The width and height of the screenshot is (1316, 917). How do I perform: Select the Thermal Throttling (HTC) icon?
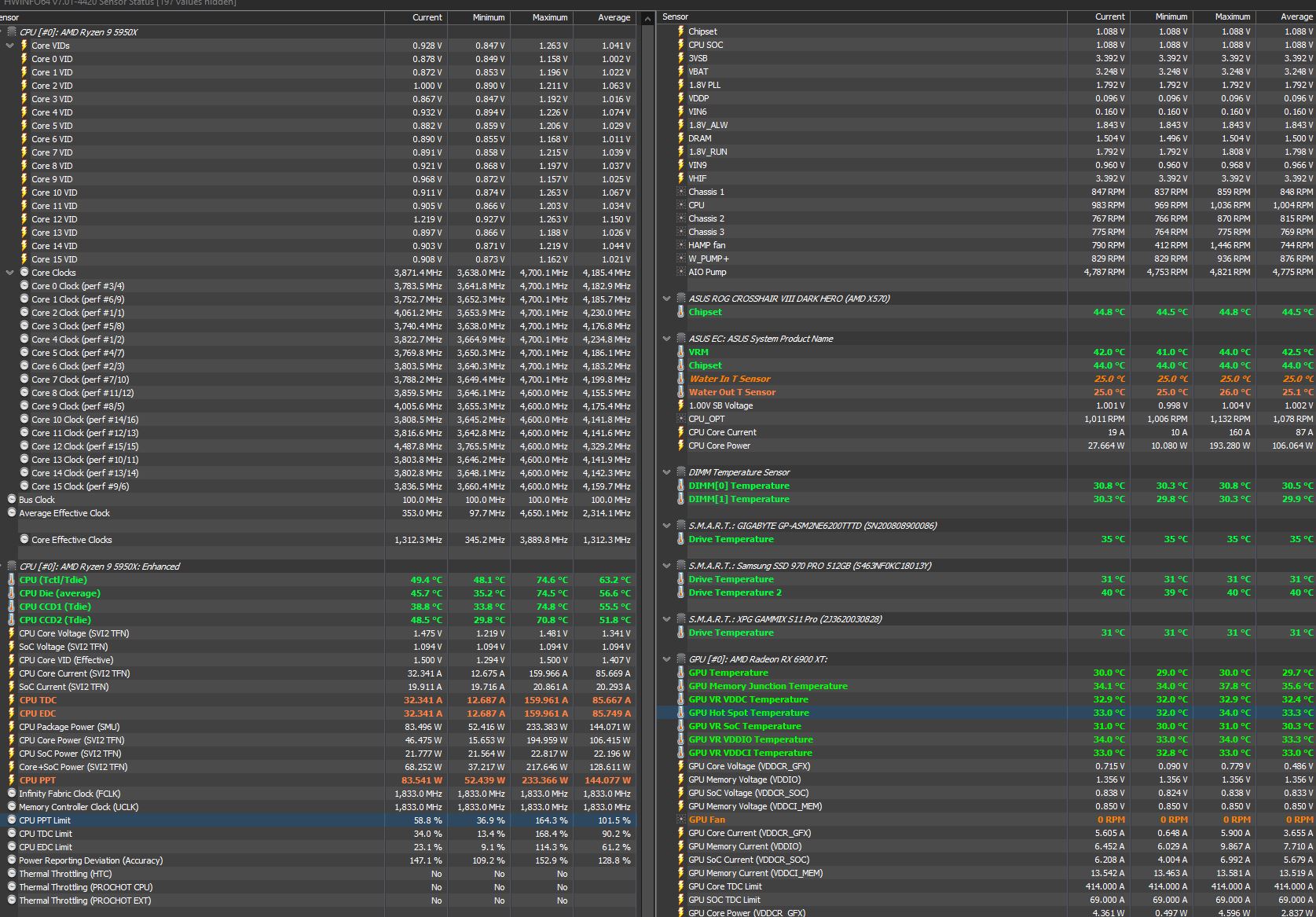[12, 874]
